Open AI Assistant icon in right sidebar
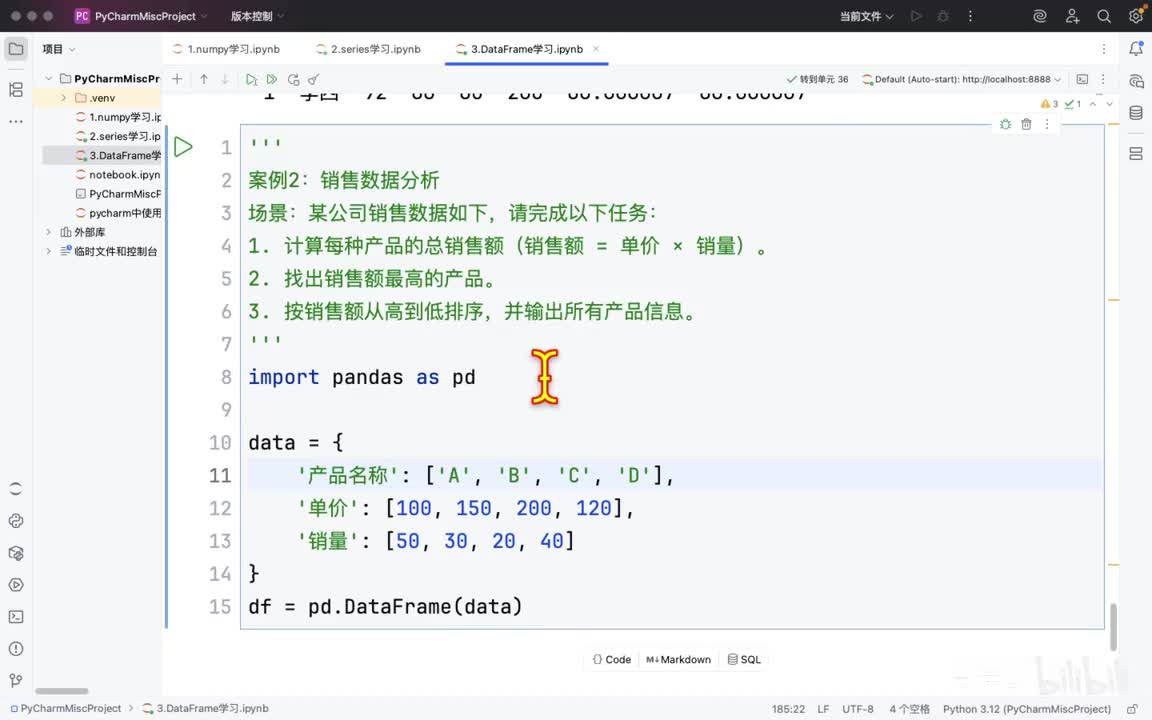The height and width of the screenshot is (720, 1152). tap(1136, 81)
